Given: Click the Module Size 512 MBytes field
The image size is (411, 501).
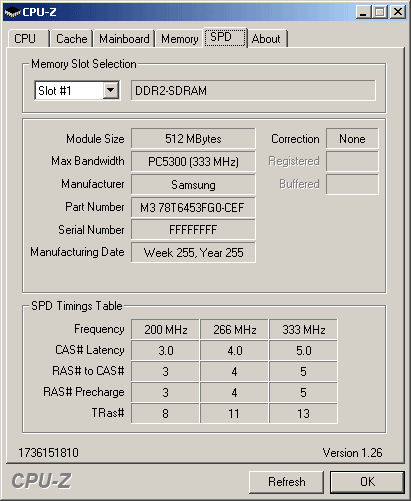Looking at the screenshot, I should tap(193, 138).
